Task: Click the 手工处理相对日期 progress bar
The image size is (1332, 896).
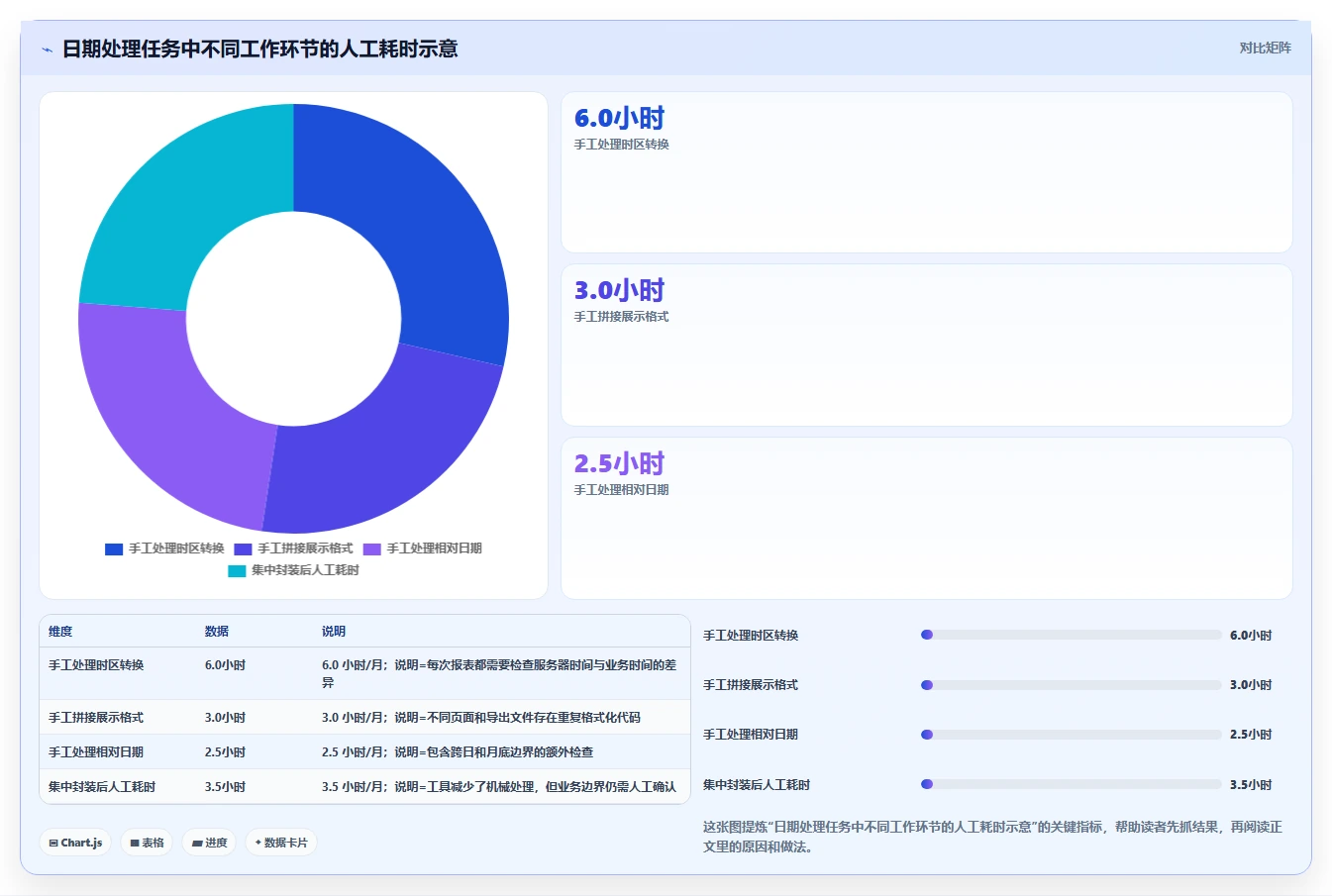Action: (x=1072, y=735)
